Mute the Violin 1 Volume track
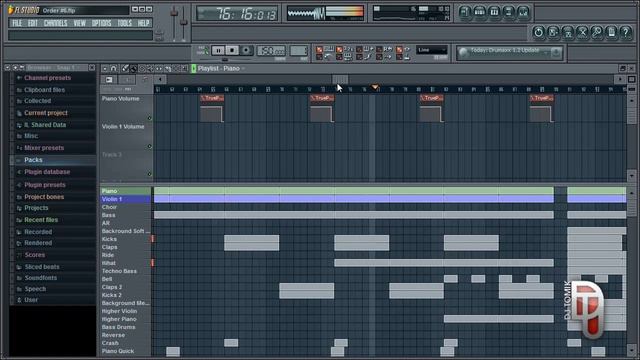640x360 pixels. tap(149, 146)
